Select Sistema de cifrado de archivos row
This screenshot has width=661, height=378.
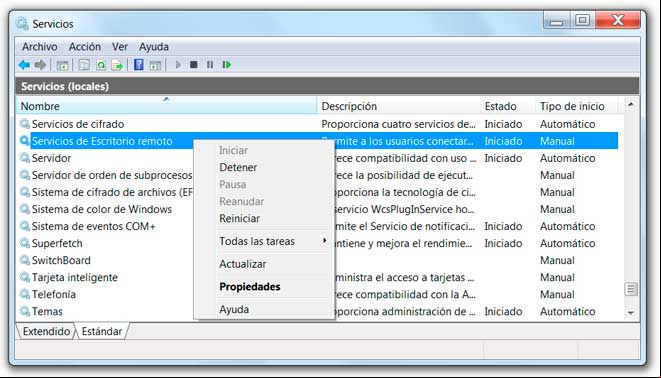[x=112, y=192]
